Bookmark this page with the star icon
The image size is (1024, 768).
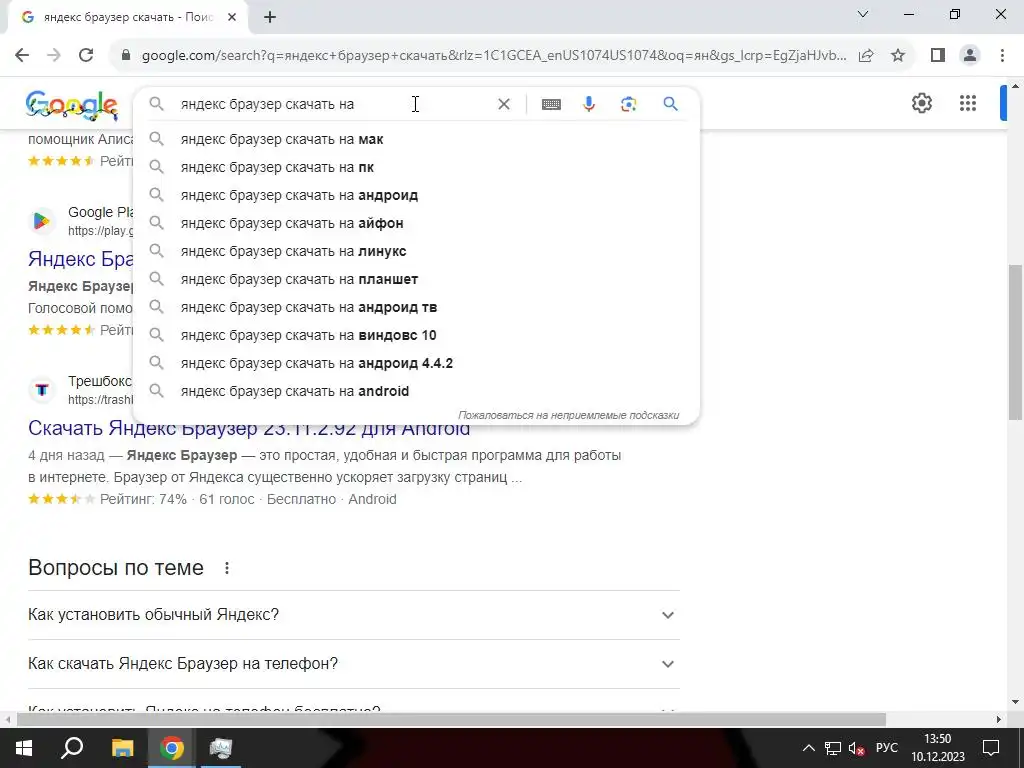898,56
